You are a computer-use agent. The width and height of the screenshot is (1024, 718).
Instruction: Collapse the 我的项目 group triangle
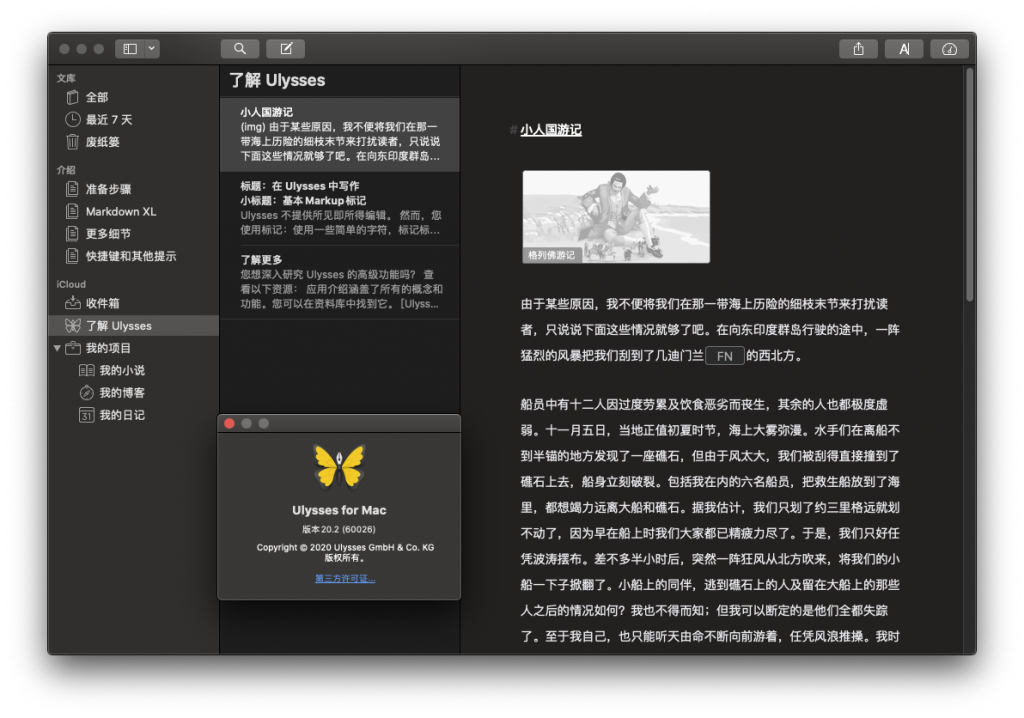pos(57,348)
